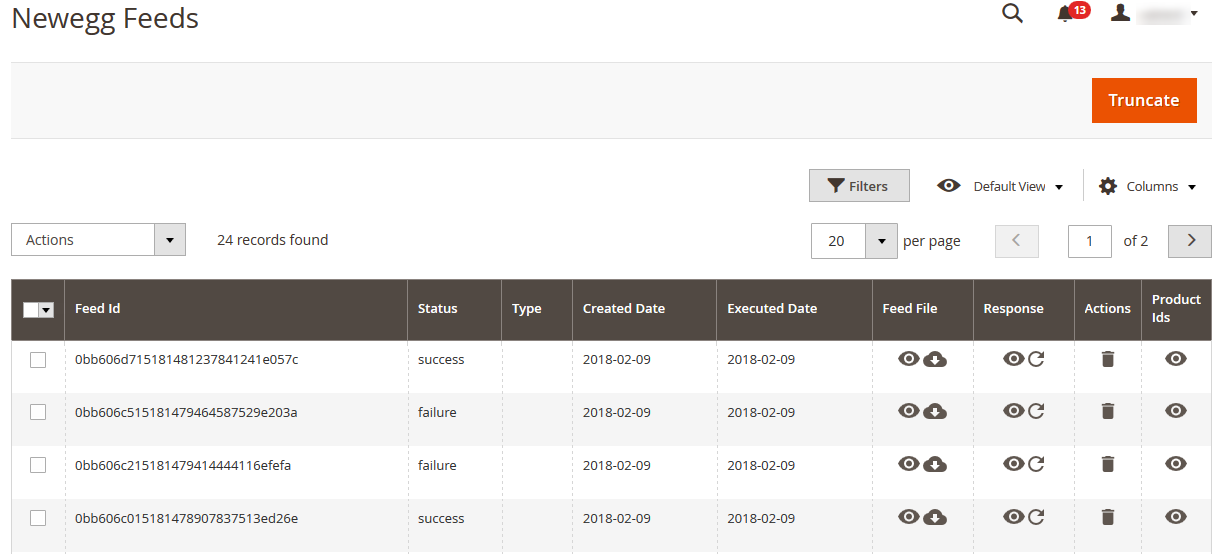1215x554 pixels.
Task: Resync response for feed 0bb606c015181478907837513ed26e
Action: (1036, 517)
